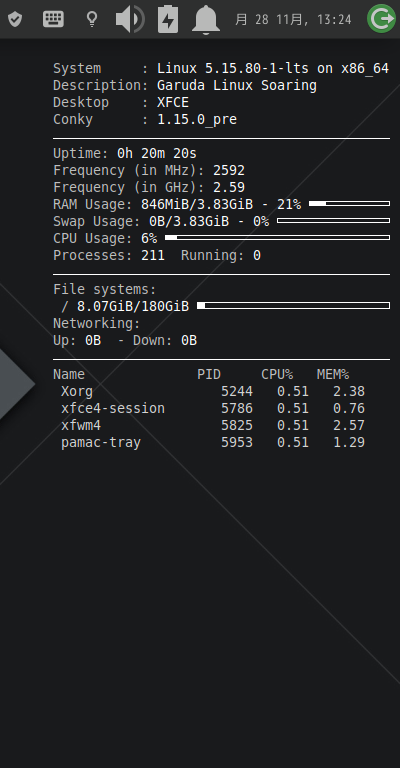
Task: Select the xfce4-session process name
Action: point(113,408)
